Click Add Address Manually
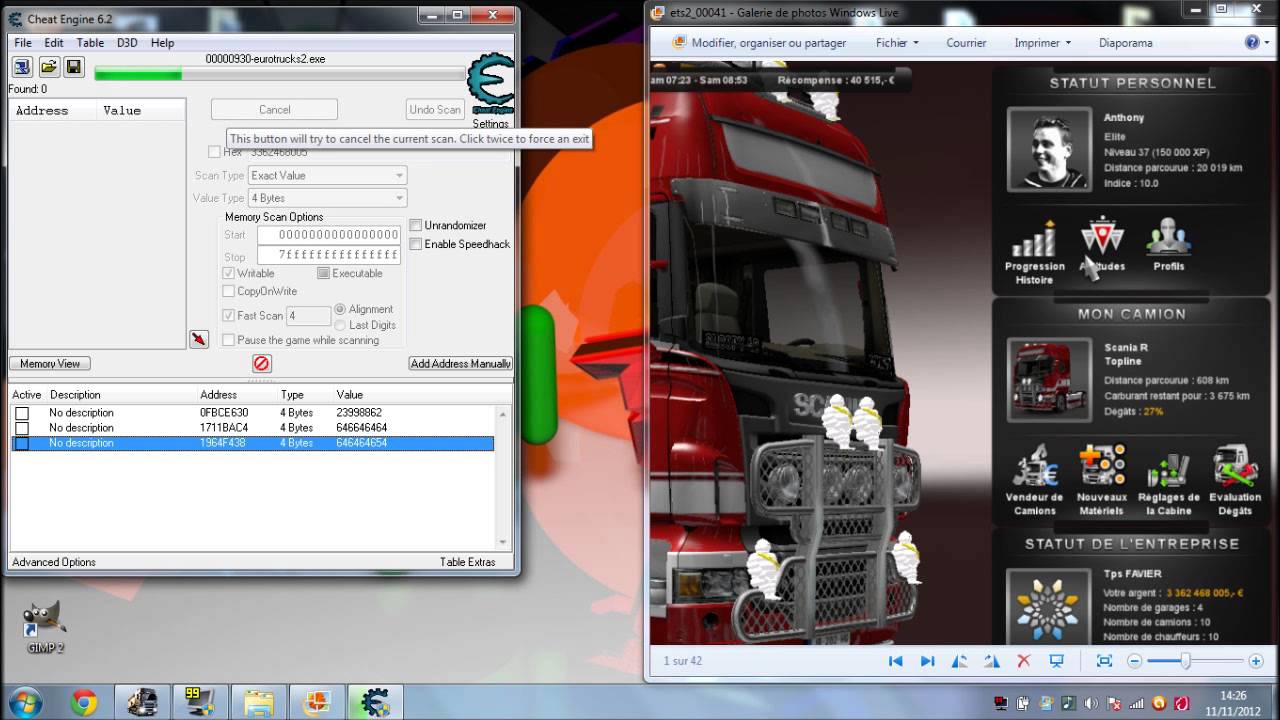Image resolution: width=1280 pixels, height=720 pixels. (461, 364)
